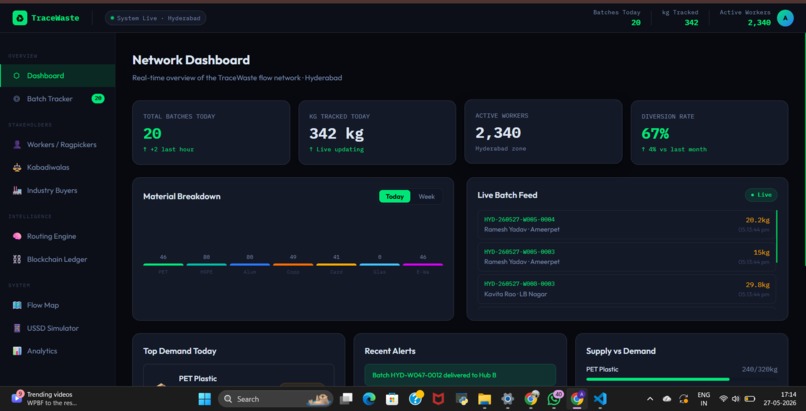Open File Explorer from the taskbar
The width and height of the screenshot is (806, 411).
pyautogui.click(x=484, y=399)
